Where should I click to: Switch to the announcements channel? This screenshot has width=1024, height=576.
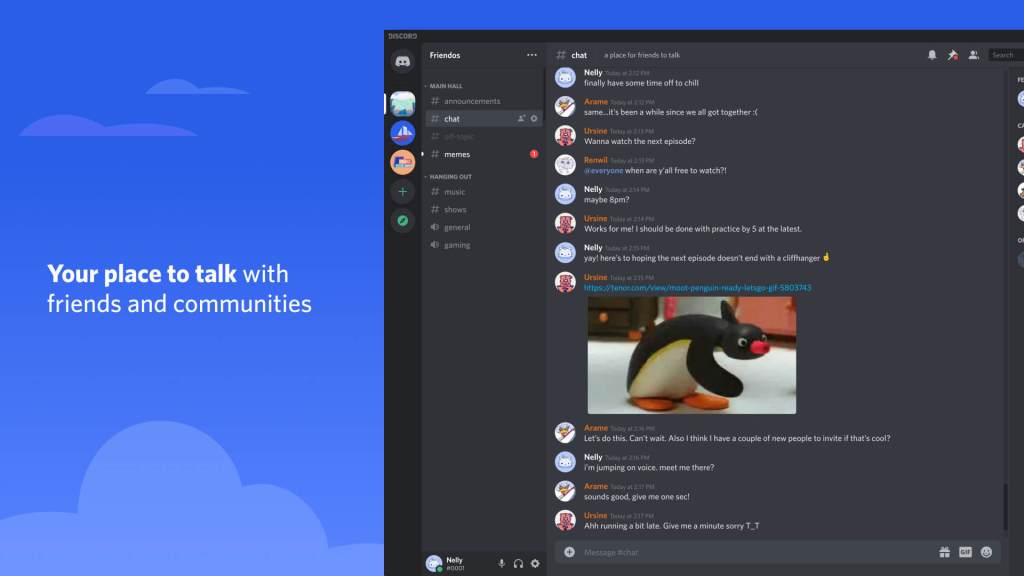[x=471, y=101]
